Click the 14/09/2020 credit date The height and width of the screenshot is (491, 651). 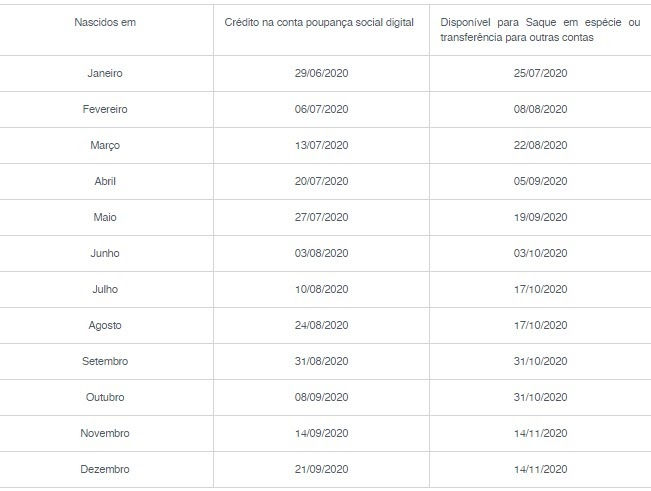click(x=321, y=434)
